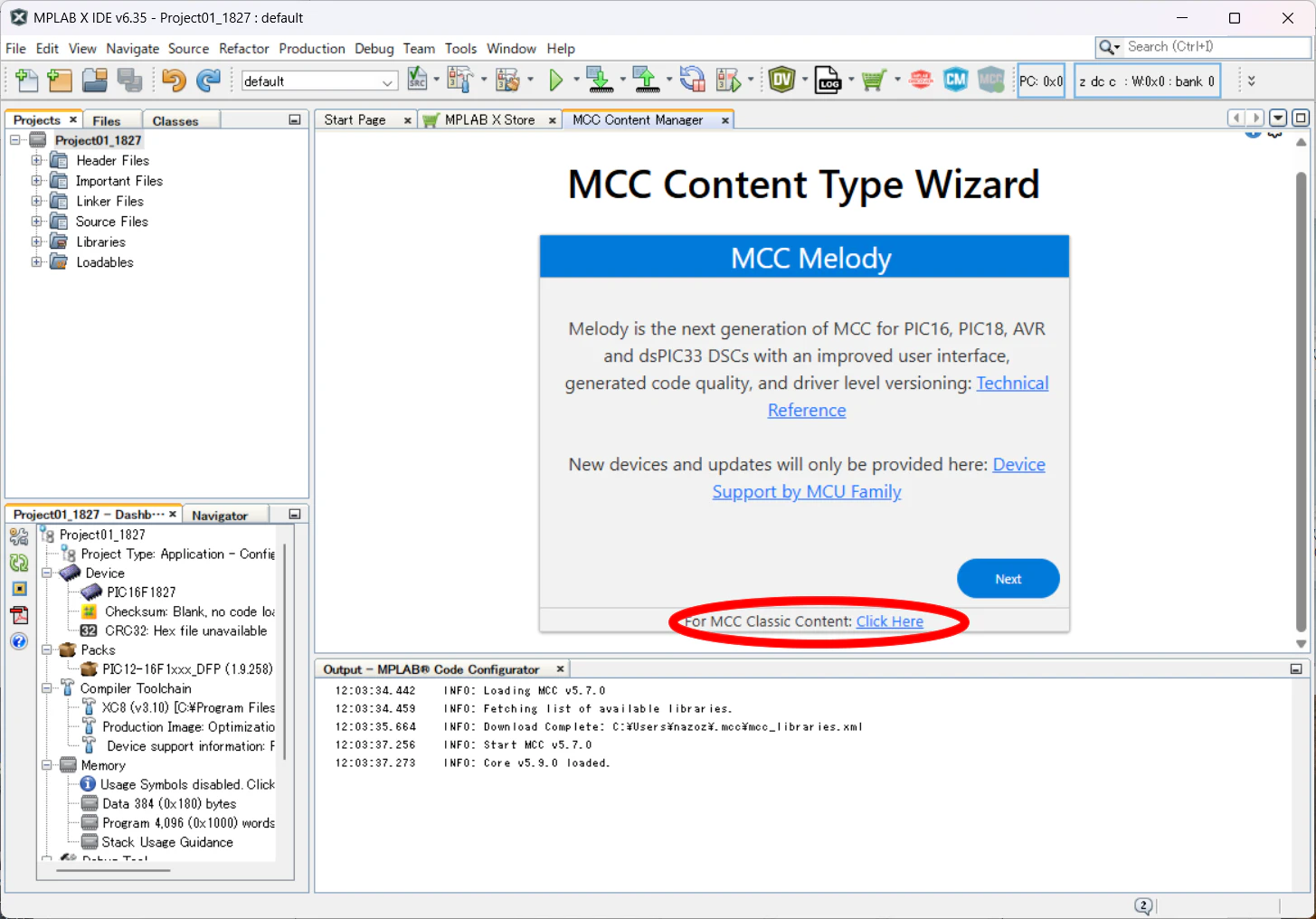Image resolution: width=1316 pixels, height=919 pixels.
Task: Click the blue help icon in dashboard
Action: tap(19, 641)
